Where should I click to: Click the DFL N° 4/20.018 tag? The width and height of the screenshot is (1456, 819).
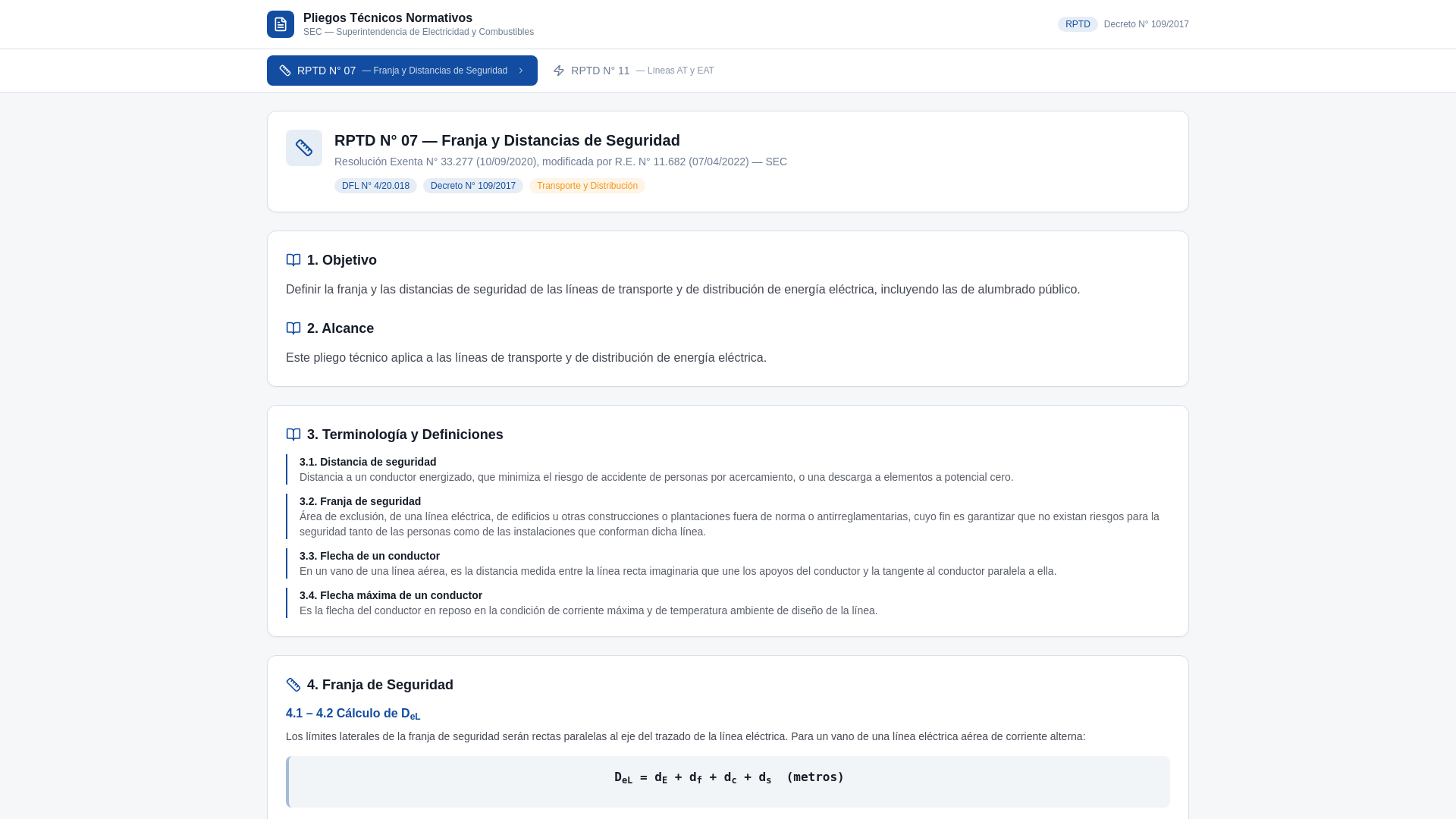pyautogui.click(x=375, y=186)
